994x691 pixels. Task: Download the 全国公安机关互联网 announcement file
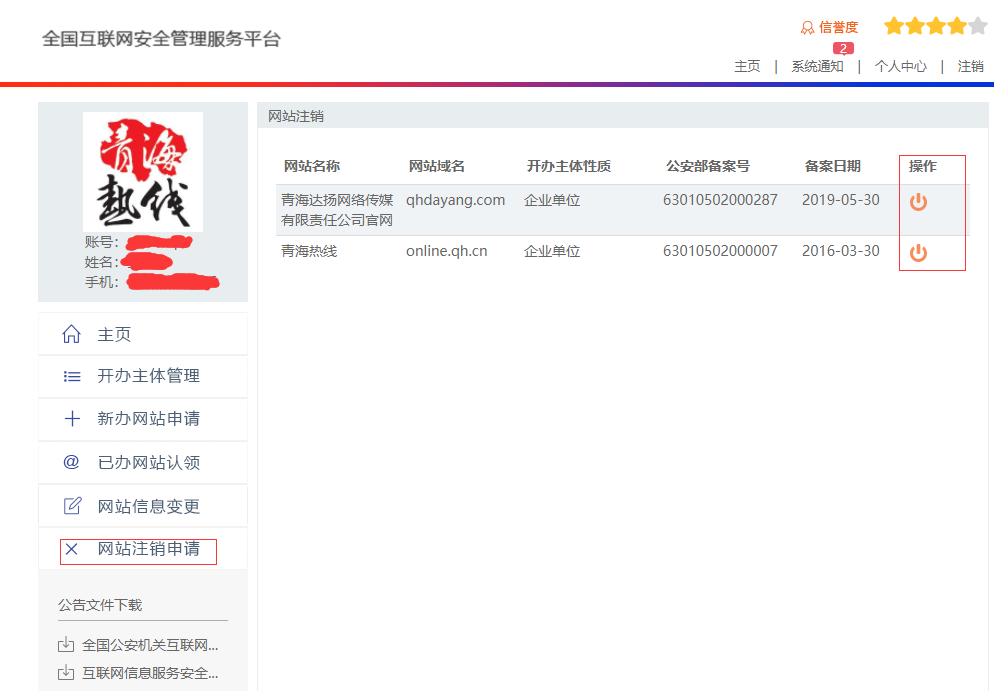150,645
